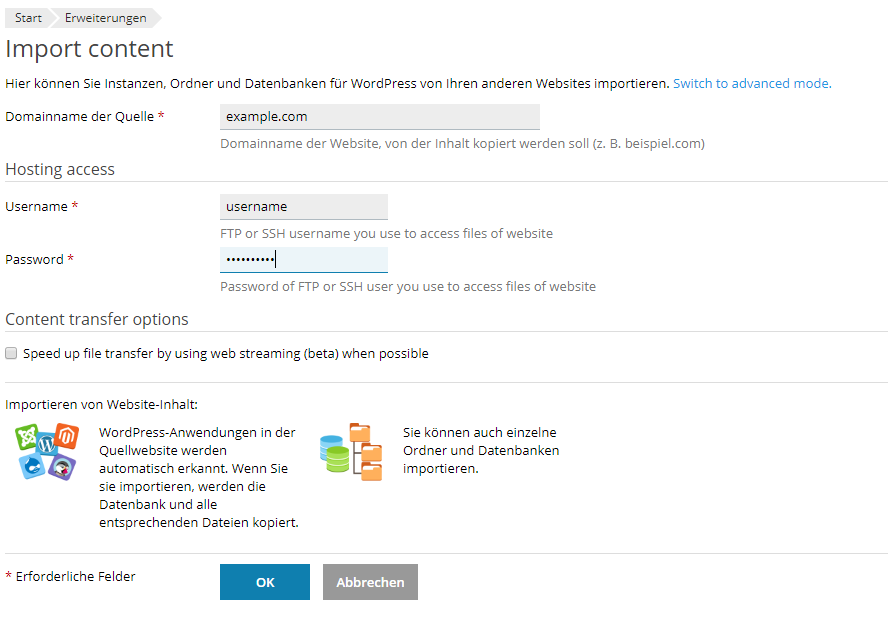Screen dimensions: 888x618
Task: Click the hint 'Domainname der Website, von der Inhalt'
Action: point(462,144)
